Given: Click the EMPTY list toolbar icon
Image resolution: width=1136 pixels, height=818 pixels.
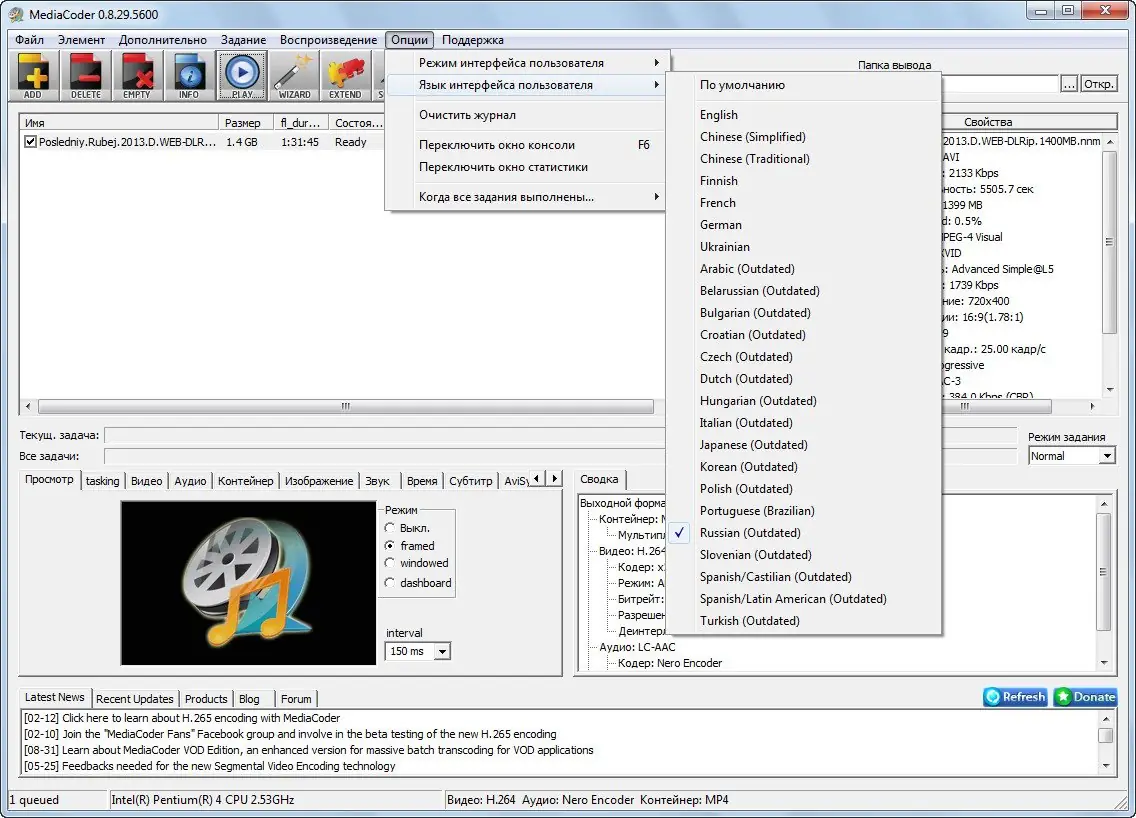Looking at the screenshot, I should (x=137, y=75).
